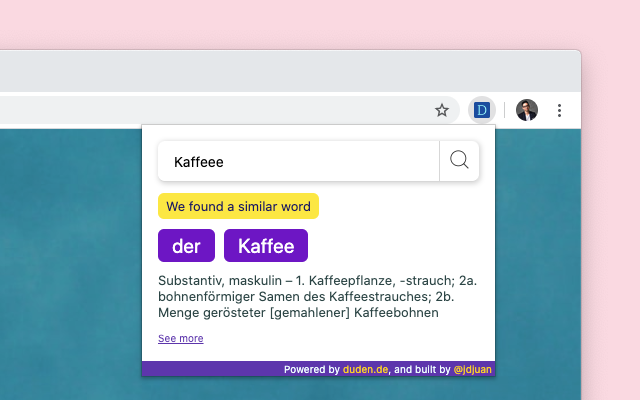Open the Duden extension icon

coord(482,110)
